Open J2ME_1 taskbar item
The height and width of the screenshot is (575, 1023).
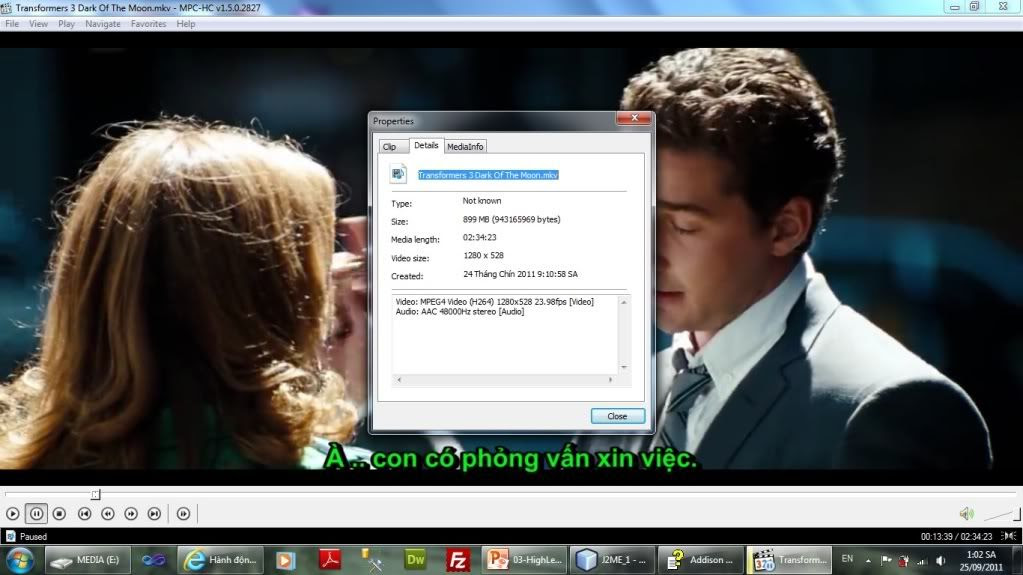[613, 560]
